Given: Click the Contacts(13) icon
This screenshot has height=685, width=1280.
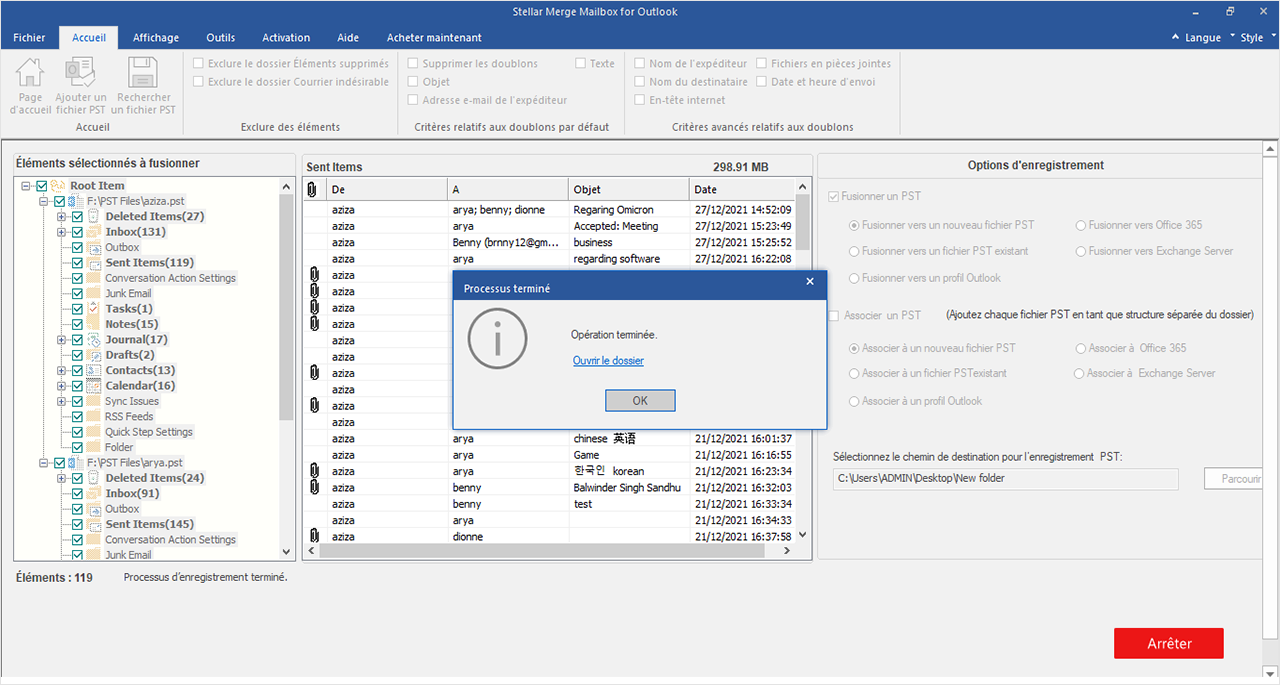Looking at the screenshot, I should point(94,370).
